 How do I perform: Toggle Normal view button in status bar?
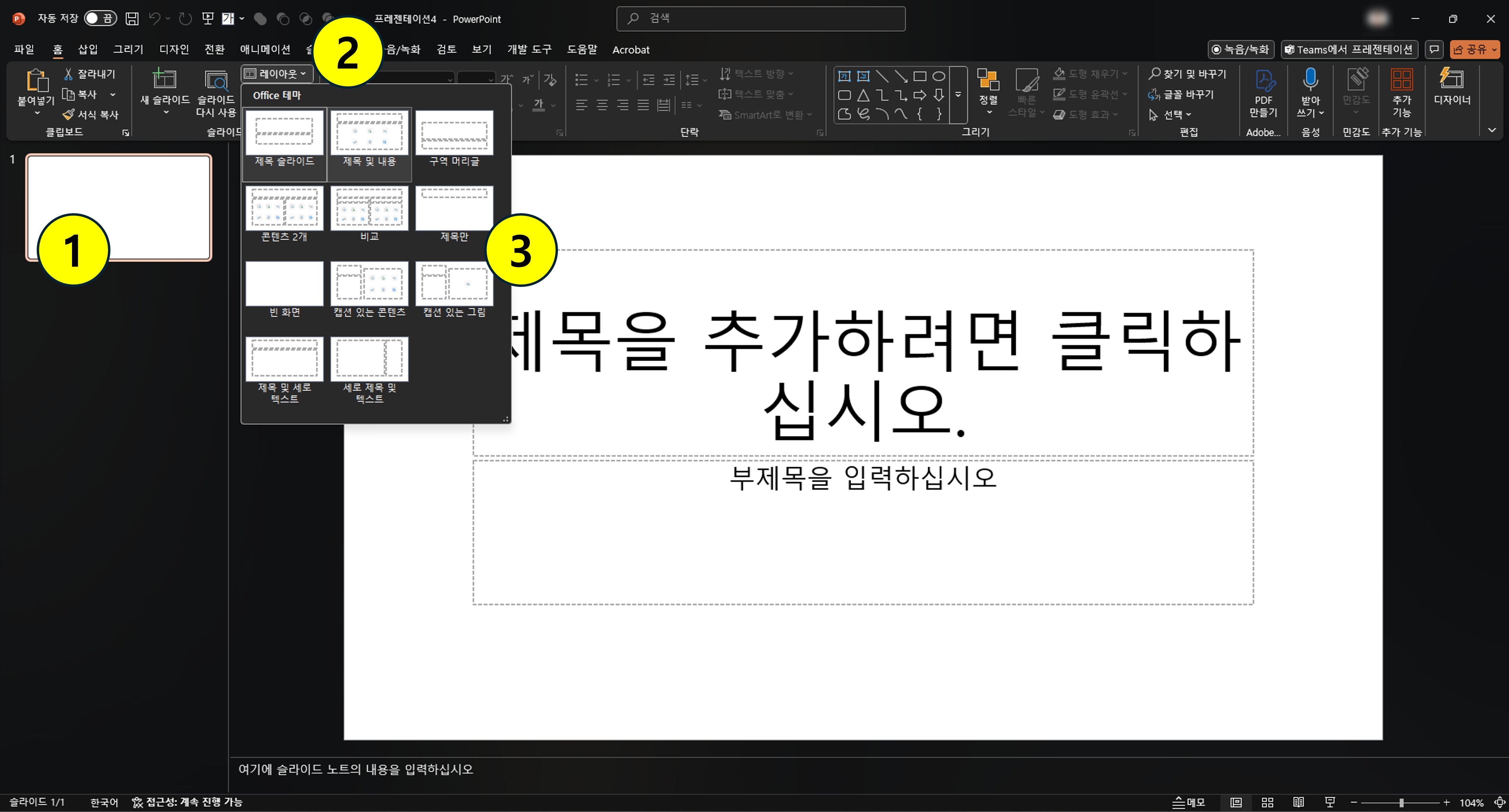(1236, 803)
